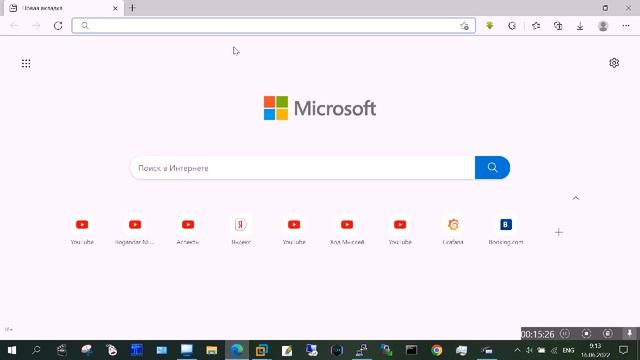Viewport: 640px width, 360px height.
Task: Show the Downloads panel icon
Action: tap(580, 26)
